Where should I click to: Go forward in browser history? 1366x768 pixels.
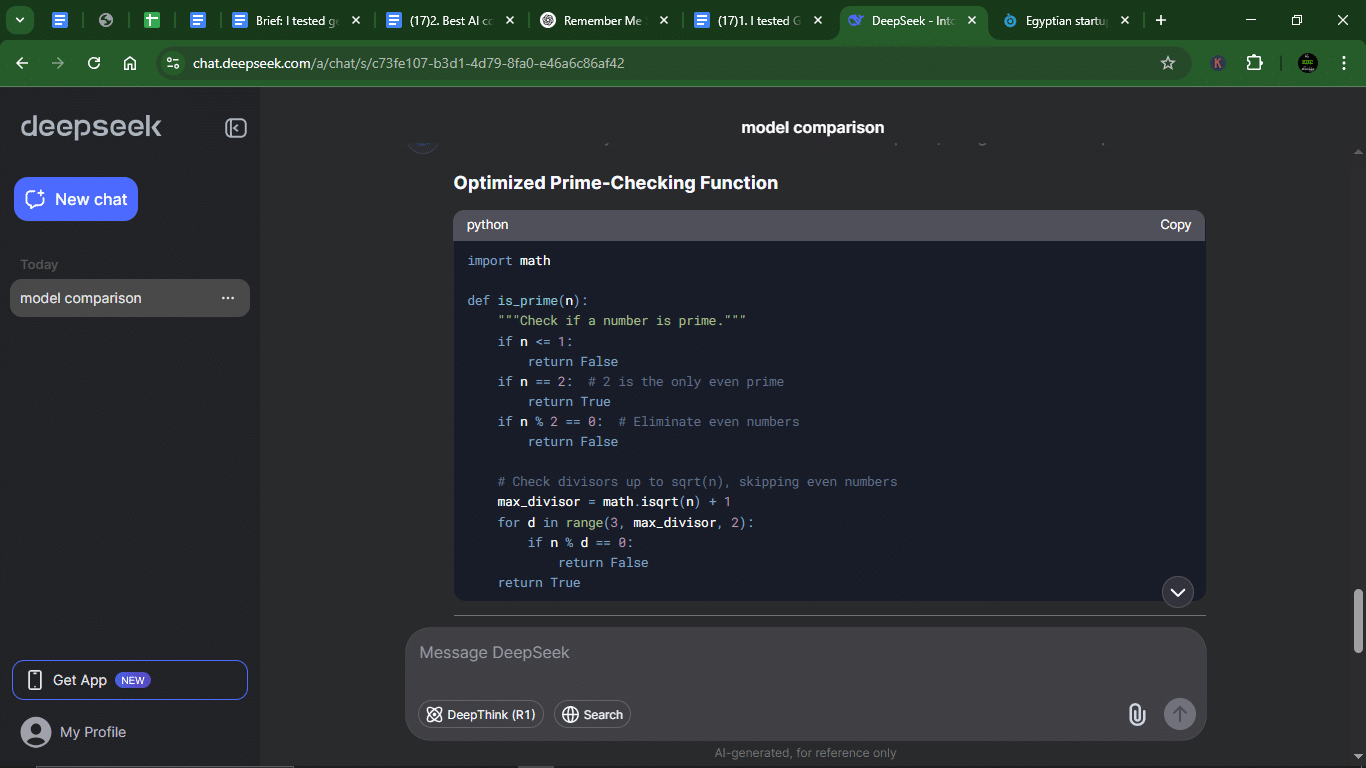click(x=58, y=63)
